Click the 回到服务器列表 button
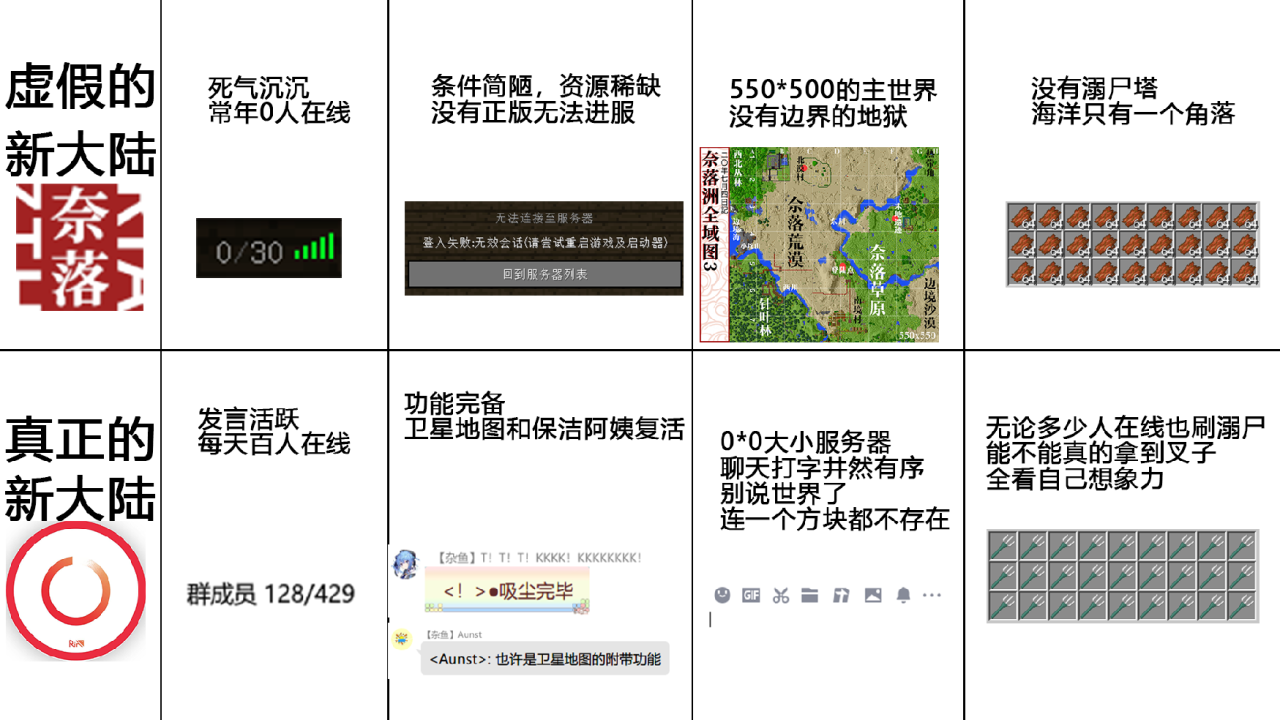 pyautogui.click(x=544, y=274)
